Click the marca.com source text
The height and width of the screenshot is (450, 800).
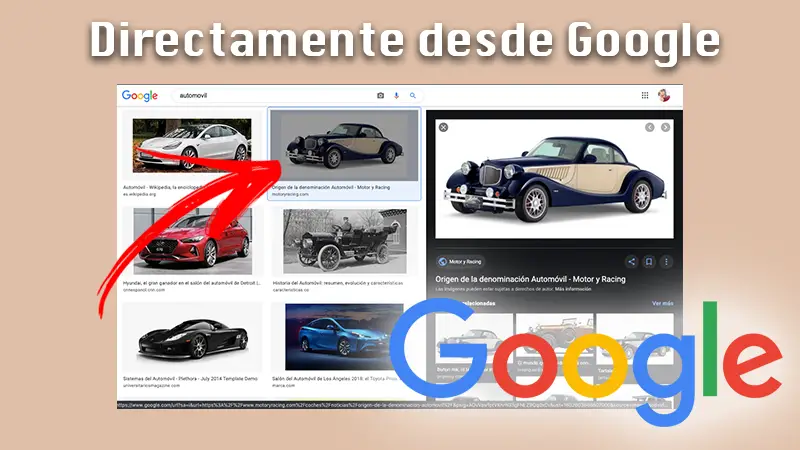(284, 386)
